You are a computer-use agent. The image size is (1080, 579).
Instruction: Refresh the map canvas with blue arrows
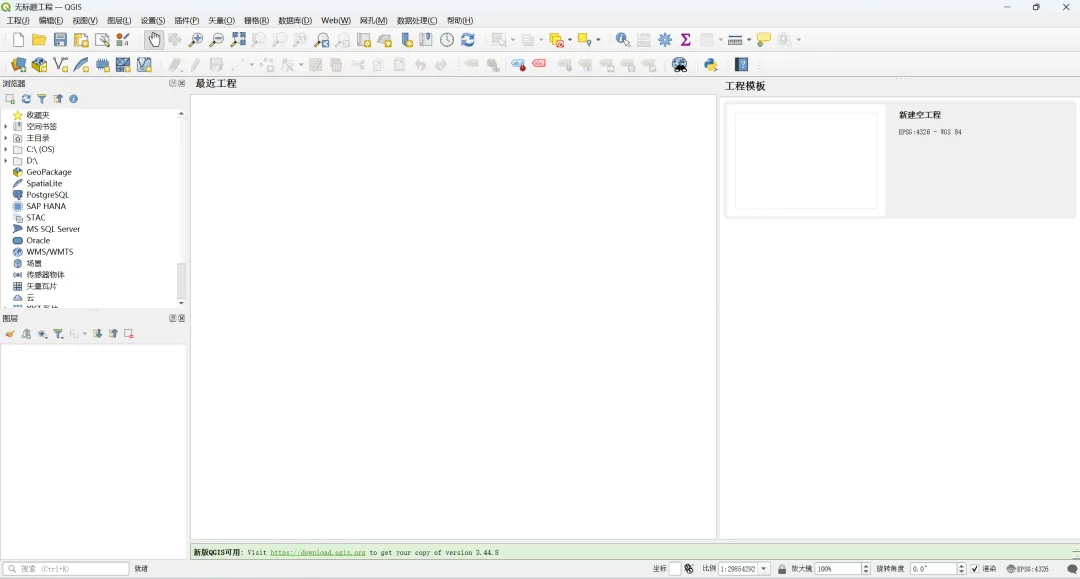pos(468,40)
